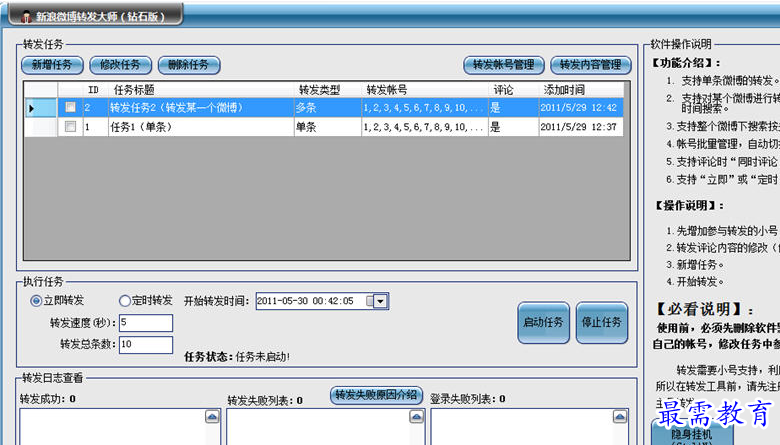Select the 定时转发 radio button
The height and width of the screenshot is (445, 780).
[x=124, y=300]
